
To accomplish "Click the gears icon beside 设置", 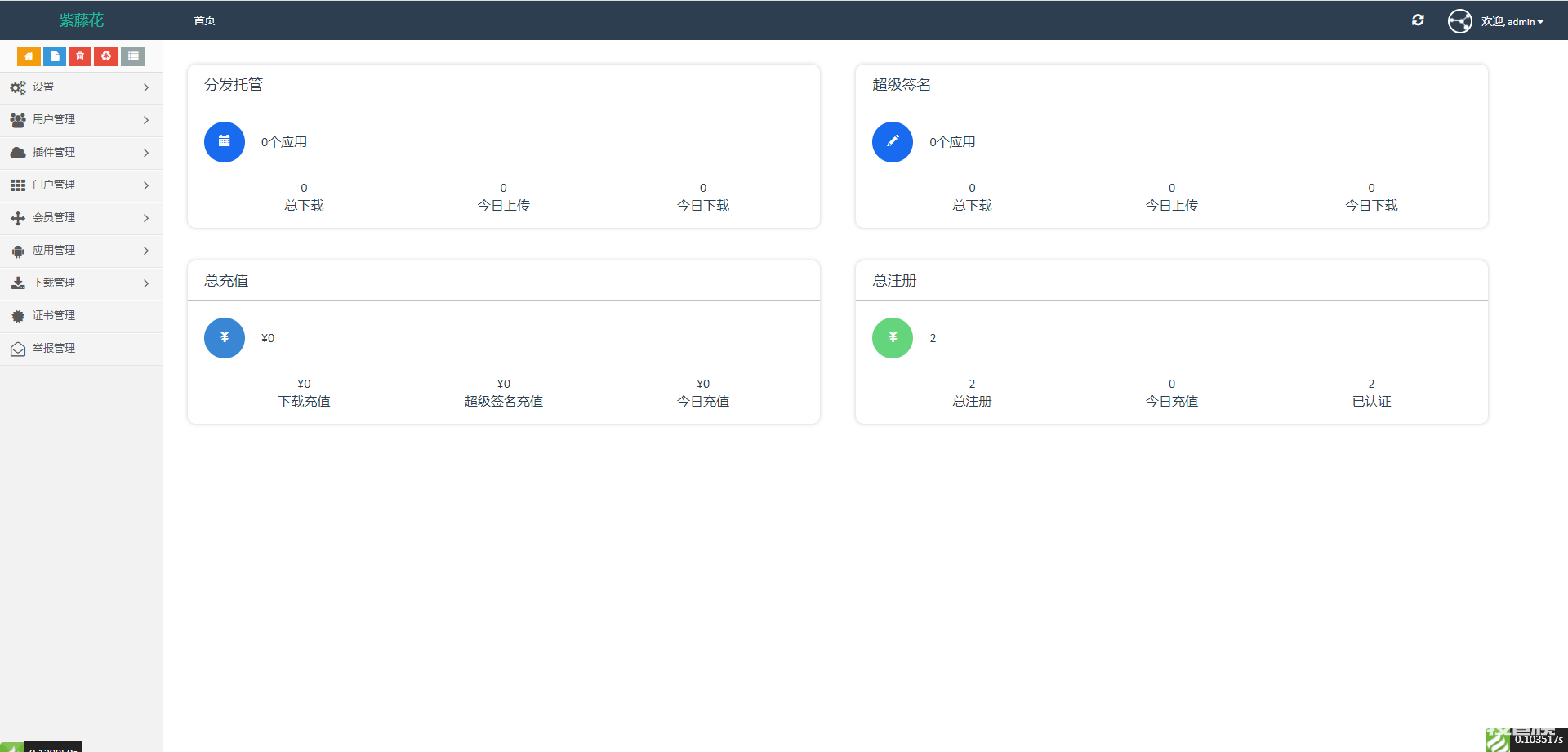I will tap(18, 87).
